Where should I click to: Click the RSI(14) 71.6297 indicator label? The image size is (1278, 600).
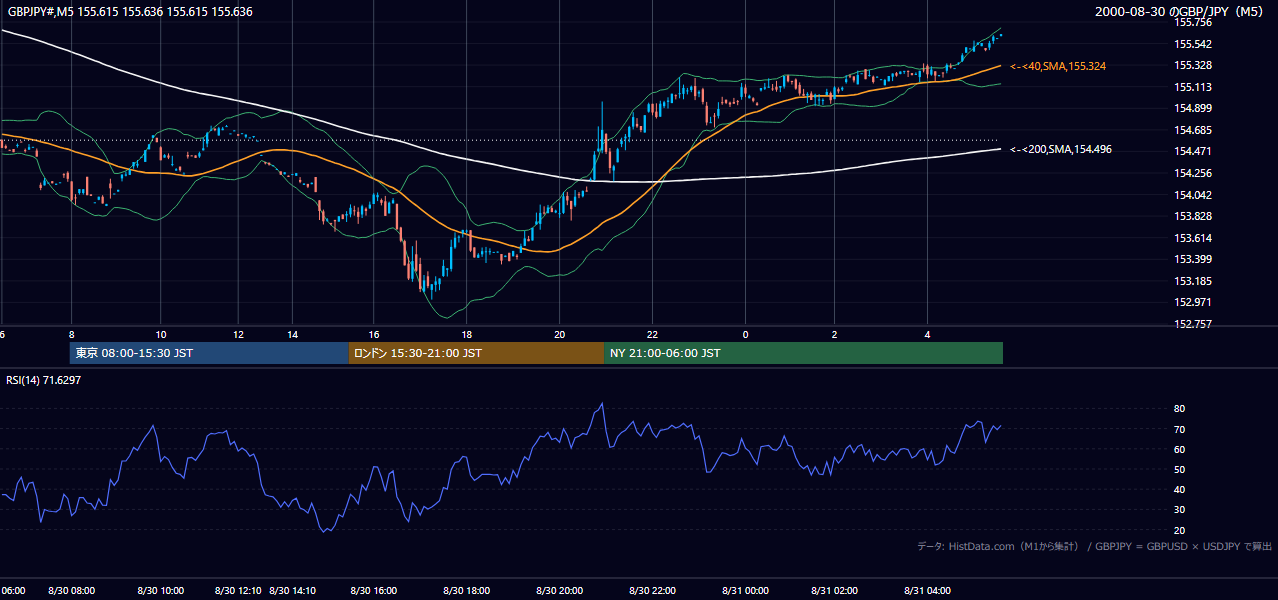point(44,380)
